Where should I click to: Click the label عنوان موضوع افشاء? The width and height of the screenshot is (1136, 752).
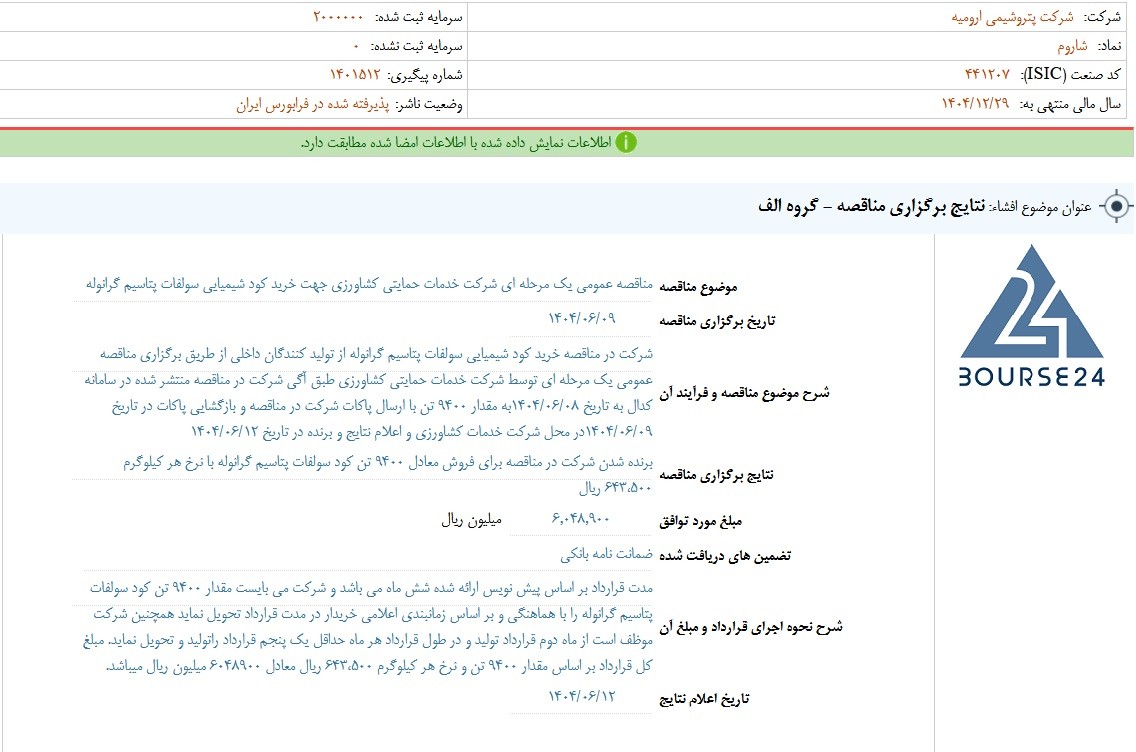tap(1040, 208)
